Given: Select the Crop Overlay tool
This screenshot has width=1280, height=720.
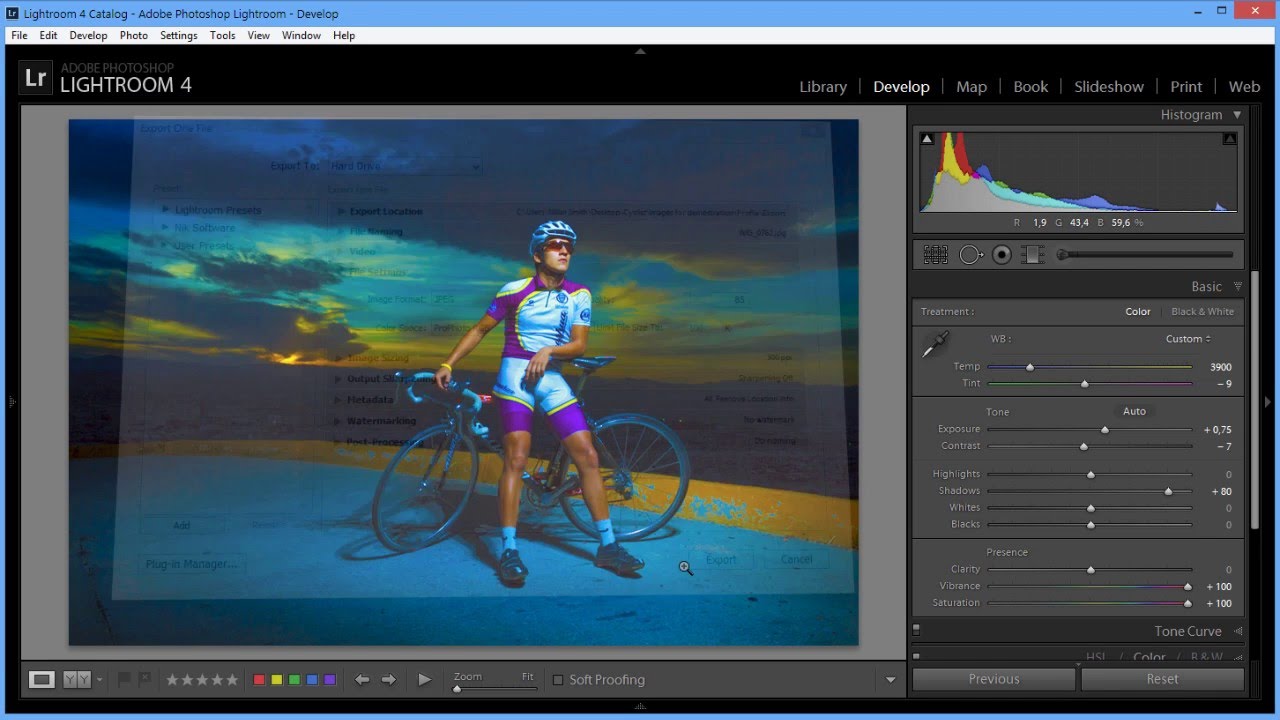Looking at the screenshot, I should click(x=936, y=255).
